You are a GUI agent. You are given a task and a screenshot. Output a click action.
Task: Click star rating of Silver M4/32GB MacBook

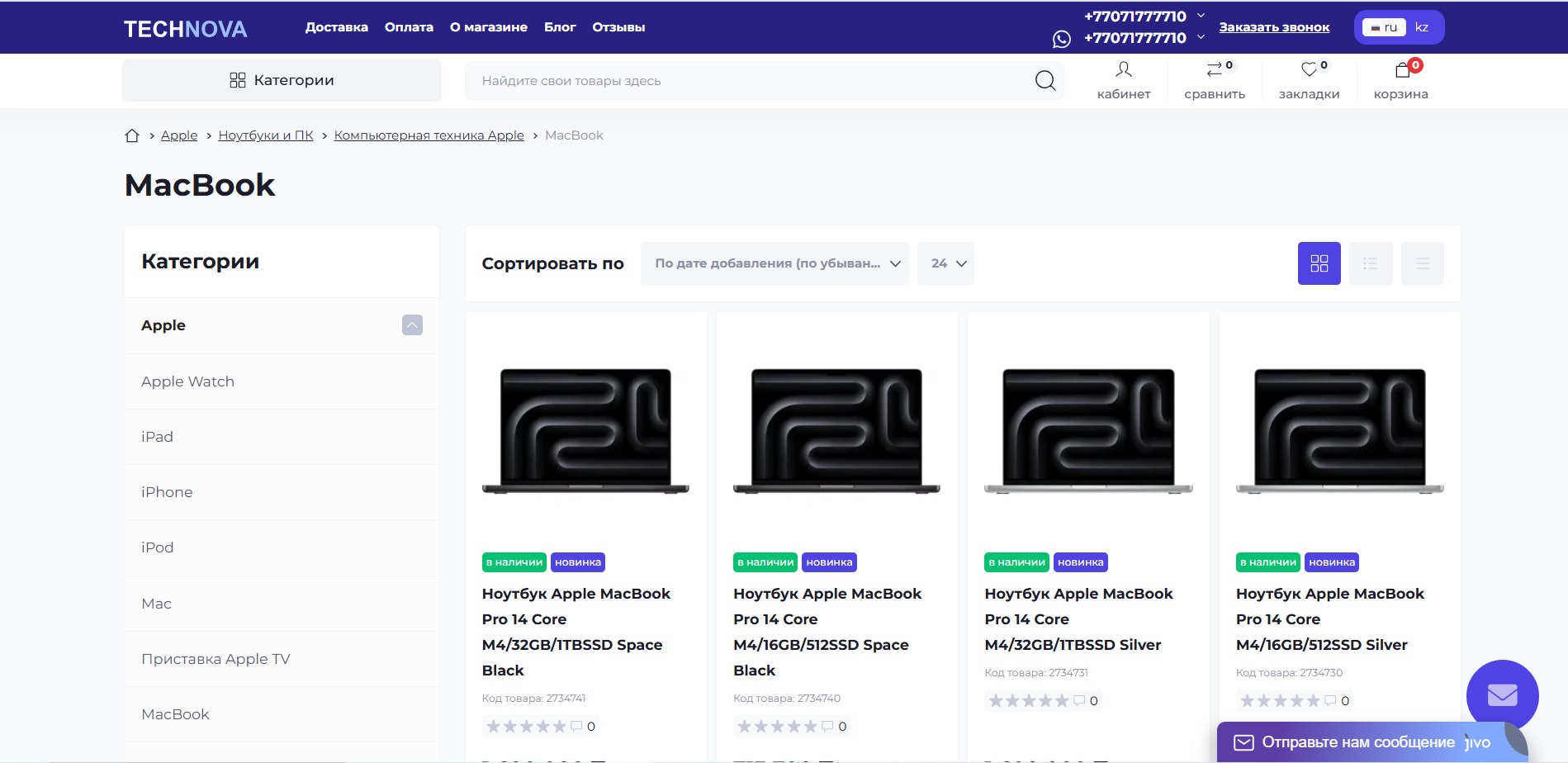pyautogui.click(x=1029, y=700)
